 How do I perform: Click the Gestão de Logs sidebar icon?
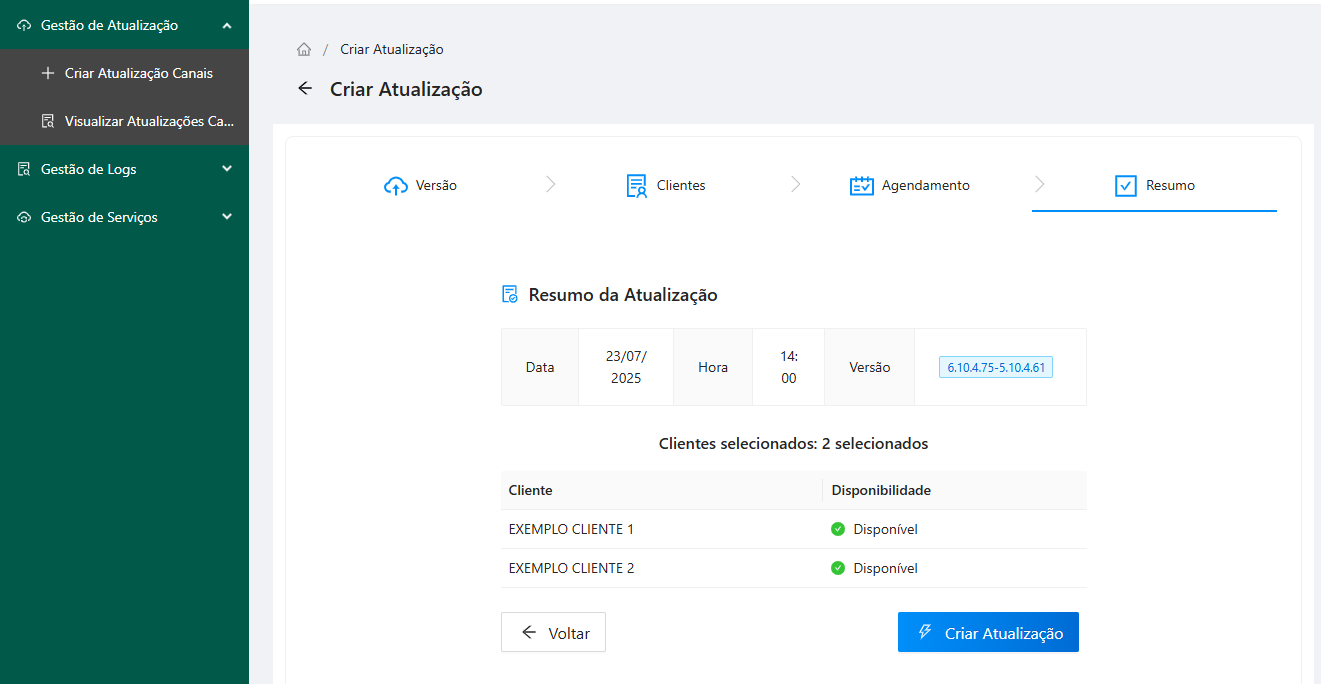(25, 170)
